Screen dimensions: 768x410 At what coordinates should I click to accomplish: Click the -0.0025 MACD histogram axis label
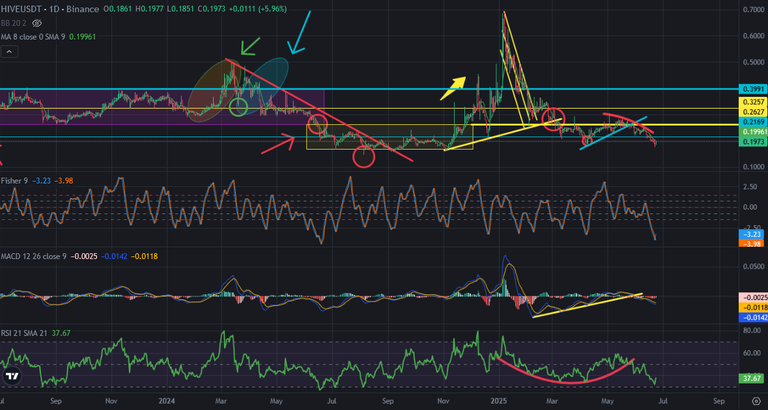click(x=752, y=298)
